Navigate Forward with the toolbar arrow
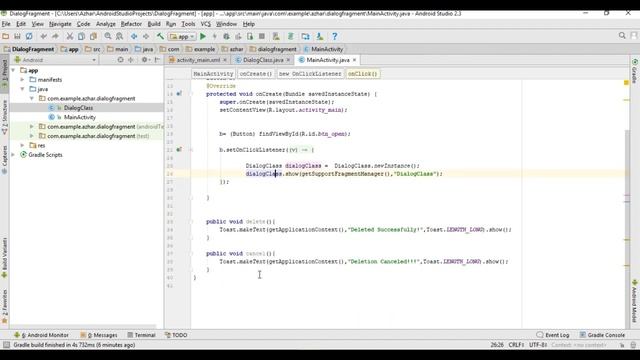 (146, 36)
